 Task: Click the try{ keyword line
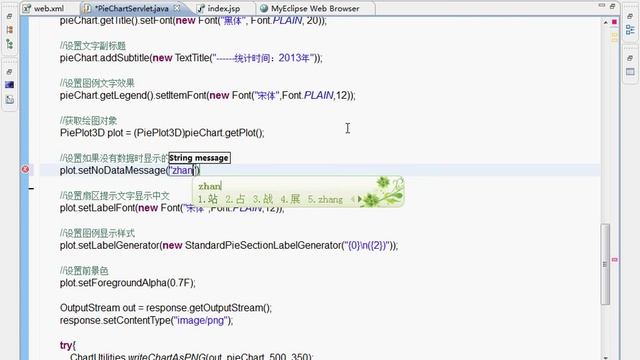coord(68,345)
